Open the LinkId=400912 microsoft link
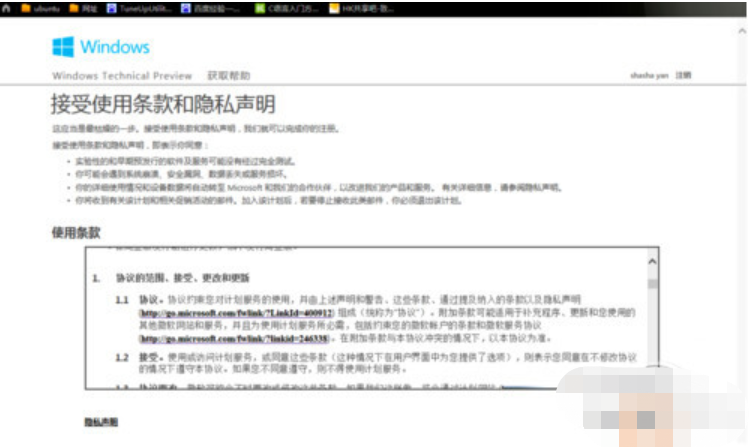 click(x=236, y=313)
